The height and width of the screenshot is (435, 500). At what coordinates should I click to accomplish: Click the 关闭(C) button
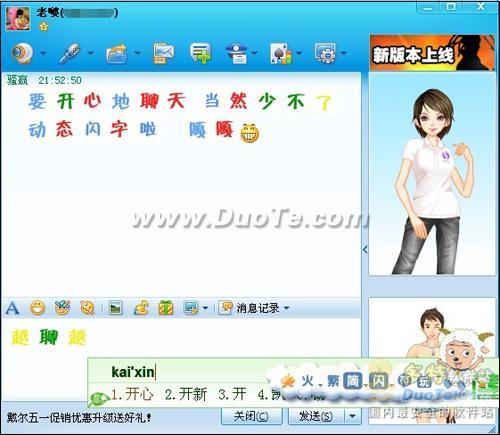251,416
